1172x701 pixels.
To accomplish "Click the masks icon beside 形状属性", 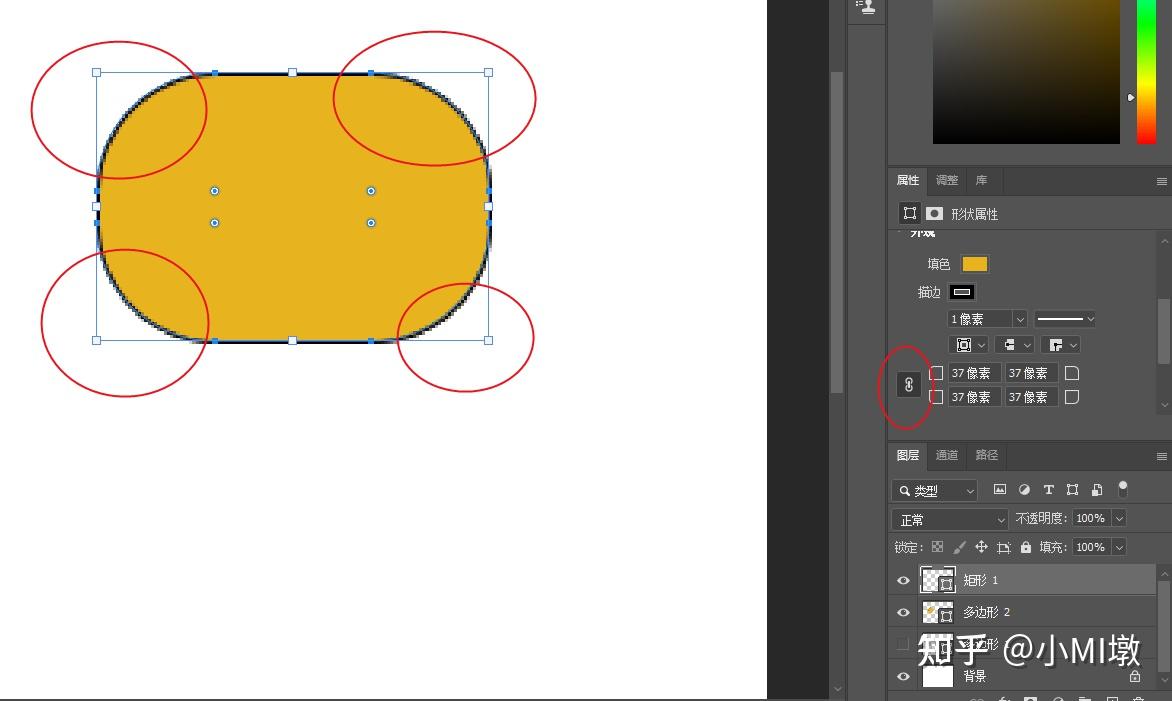I will pos(934,214).
